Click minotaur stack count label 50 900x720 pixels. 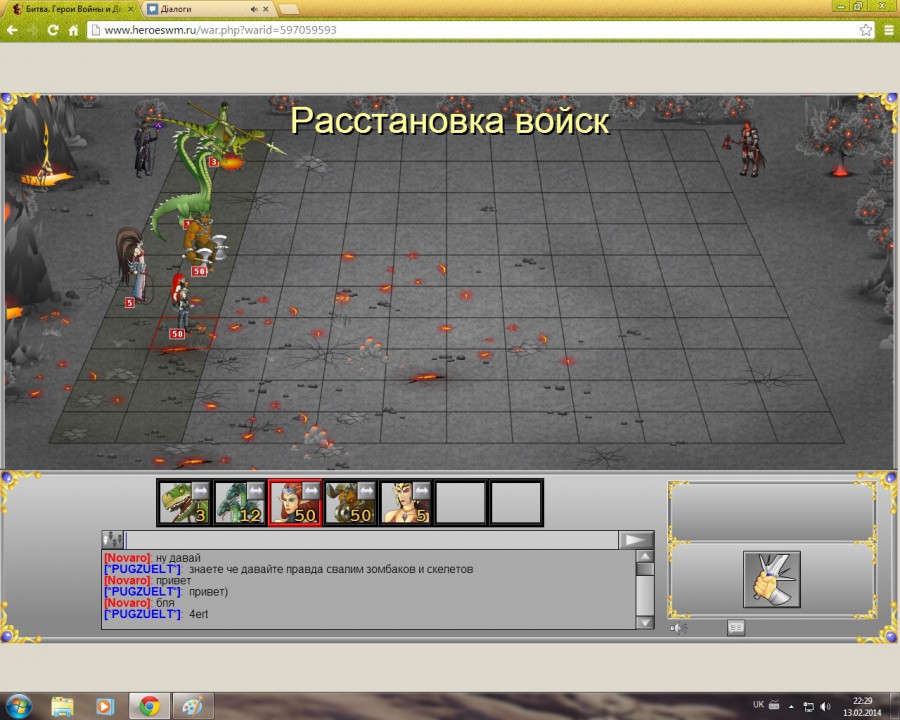point(199,271)
